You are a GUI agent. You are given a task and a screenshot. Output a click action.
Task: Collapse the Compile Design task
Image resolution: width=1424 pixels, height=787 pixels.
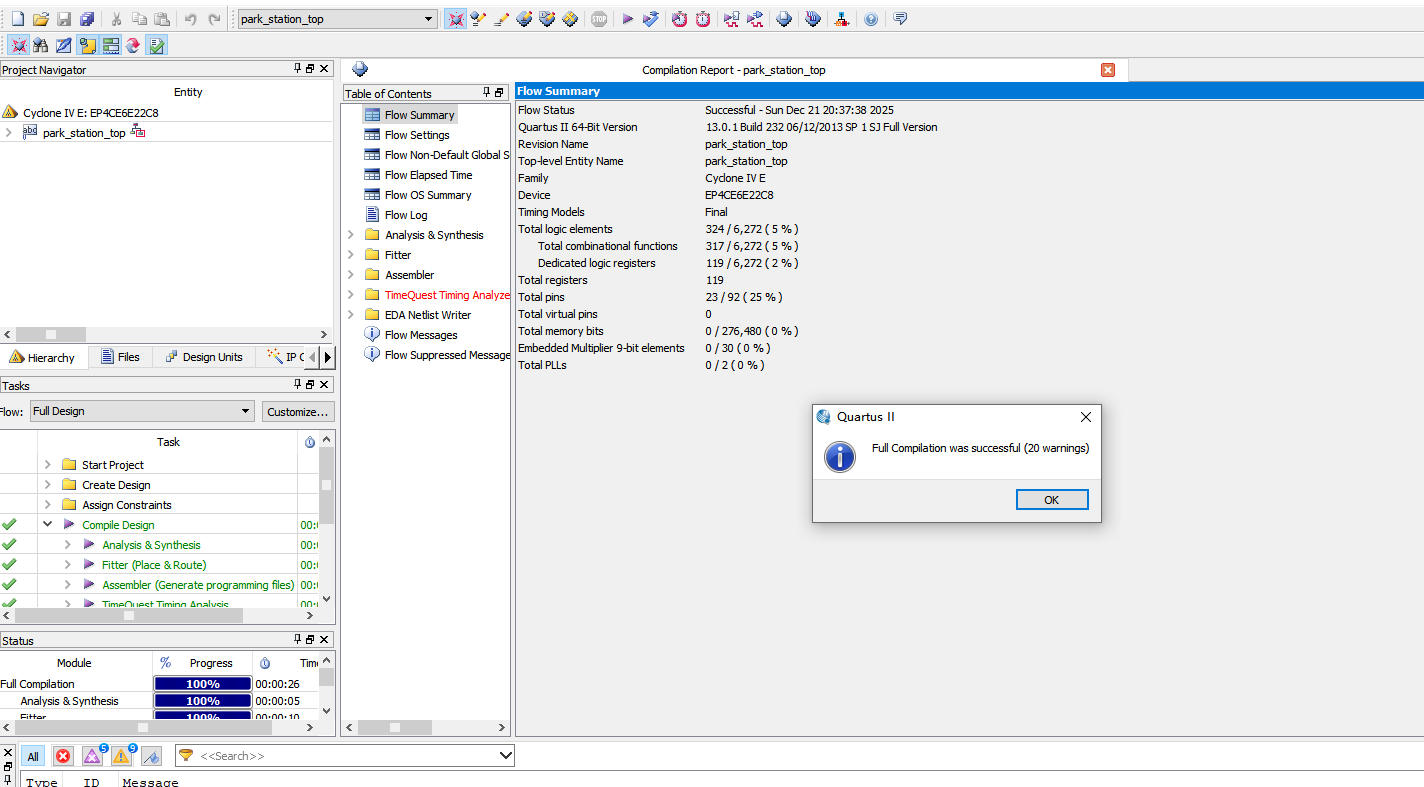47,524
